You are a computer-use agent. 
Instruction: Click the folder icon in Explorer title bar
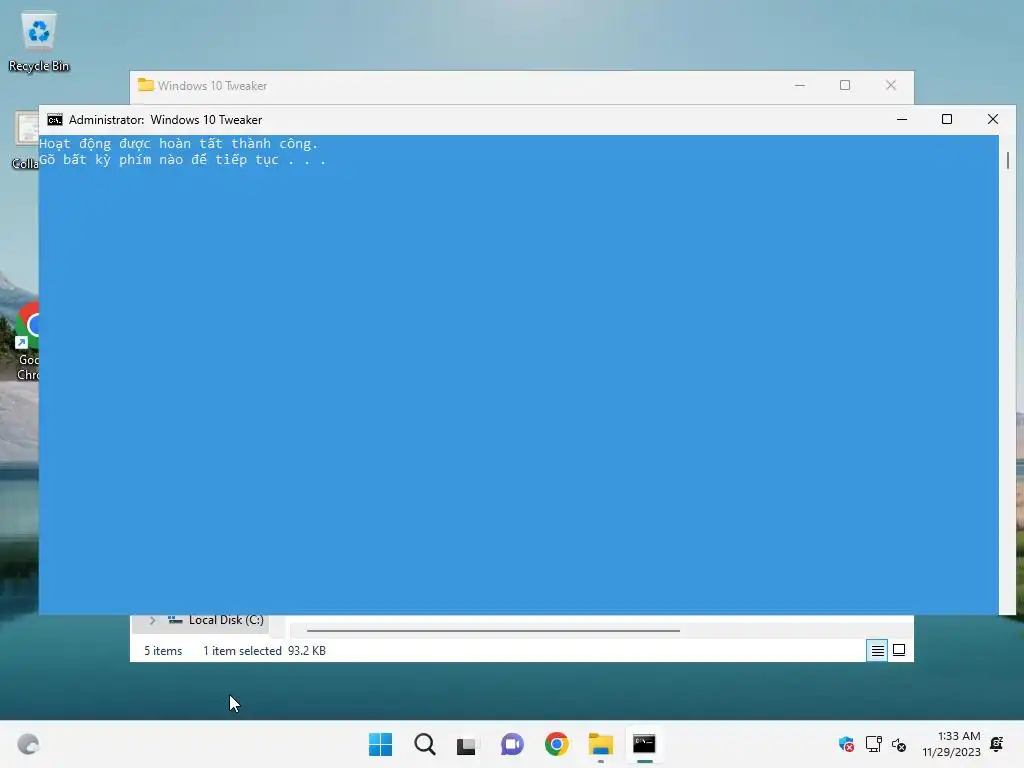[146, 85]
